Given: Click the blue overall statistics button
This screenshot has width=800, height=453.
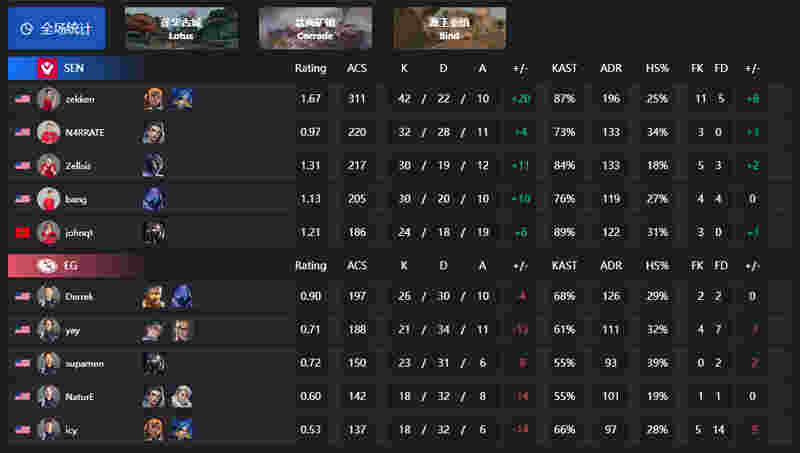Looking at the screenshot, I should click(57, 28).
